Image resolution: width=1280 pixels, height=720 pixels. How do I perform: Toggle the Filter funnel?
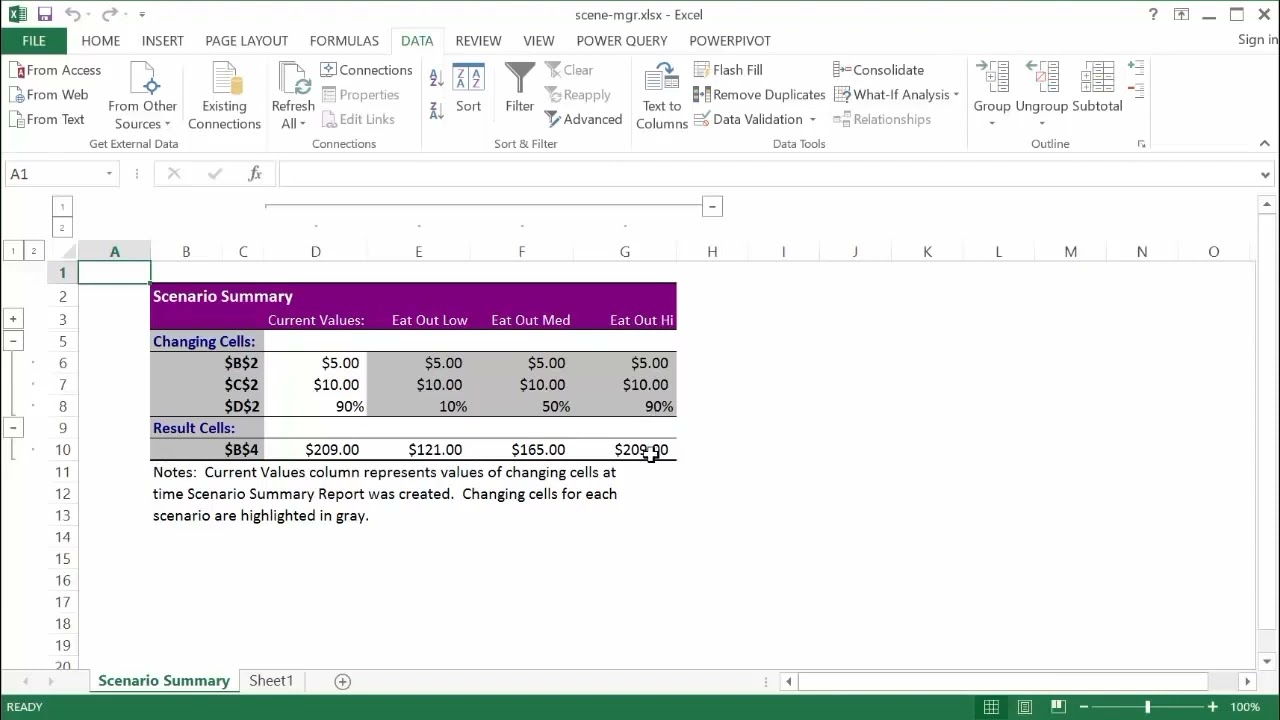pos(519,88)
